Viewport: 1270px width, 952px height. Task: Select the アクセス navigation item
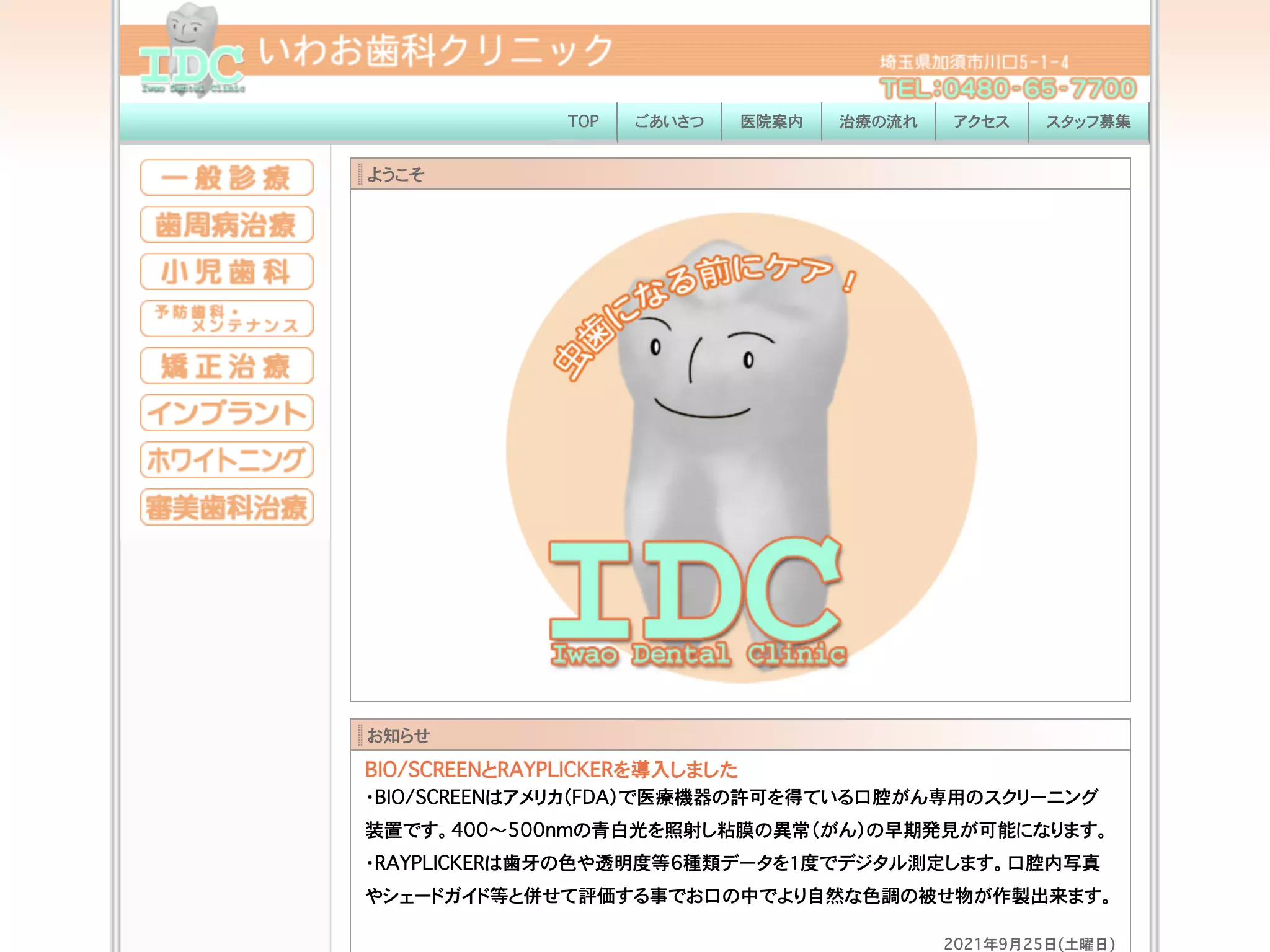coord(982,121)
